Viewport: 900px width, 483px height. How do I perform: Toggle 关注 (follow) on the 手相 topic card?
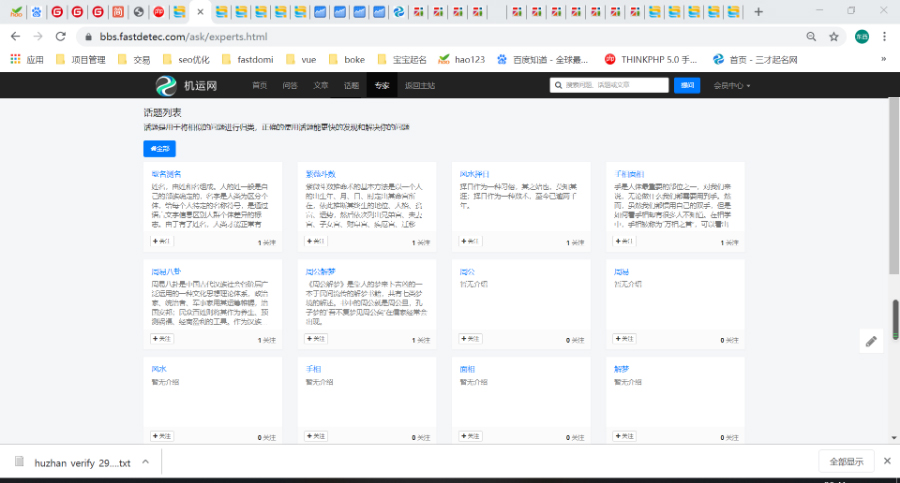[x=316, y=436]
